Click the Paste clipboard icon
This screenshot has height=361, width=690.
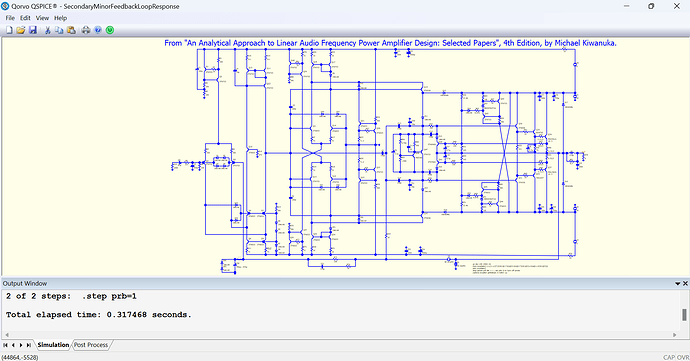[71, 30]
